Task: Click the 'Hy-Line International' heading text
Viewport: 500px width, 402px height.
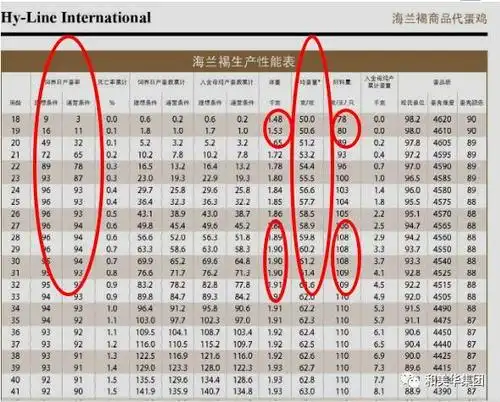Action: pyautogui.click(x=76, y=18)
